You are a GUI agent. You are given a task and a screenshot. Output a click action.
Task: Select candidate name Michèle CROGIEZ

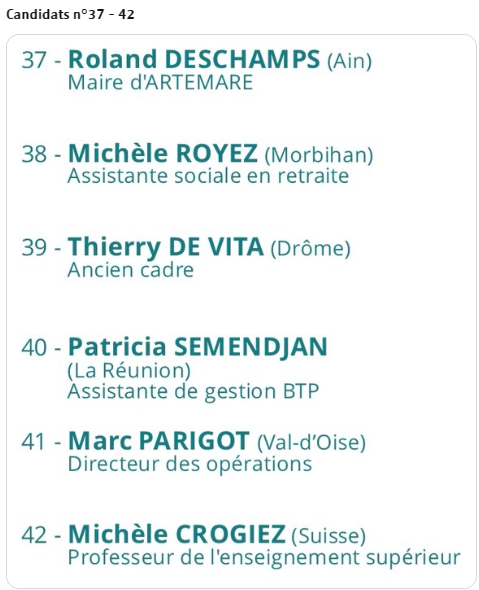(177, 534)
